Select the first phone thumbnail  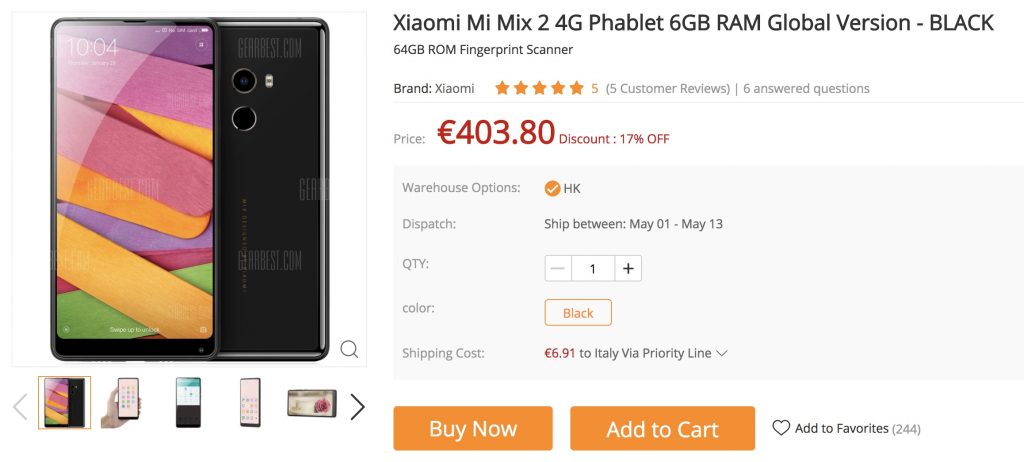tap(65, 403)
